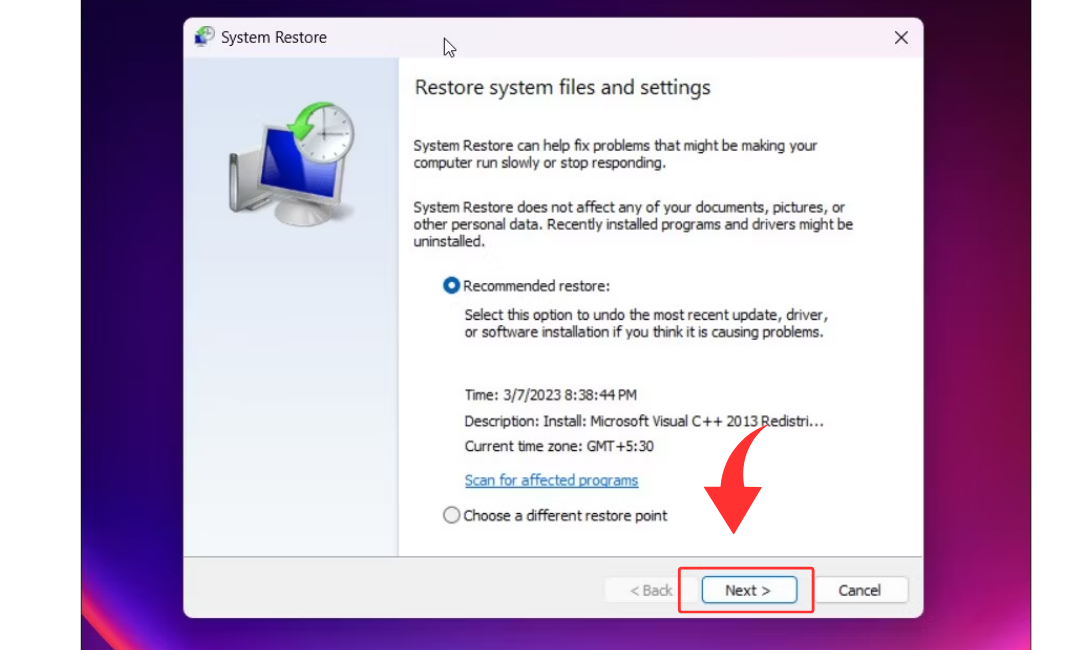The image size is (1080, 650).
Task: Click the System Restore title bar icon
Action: coord(205,38)
